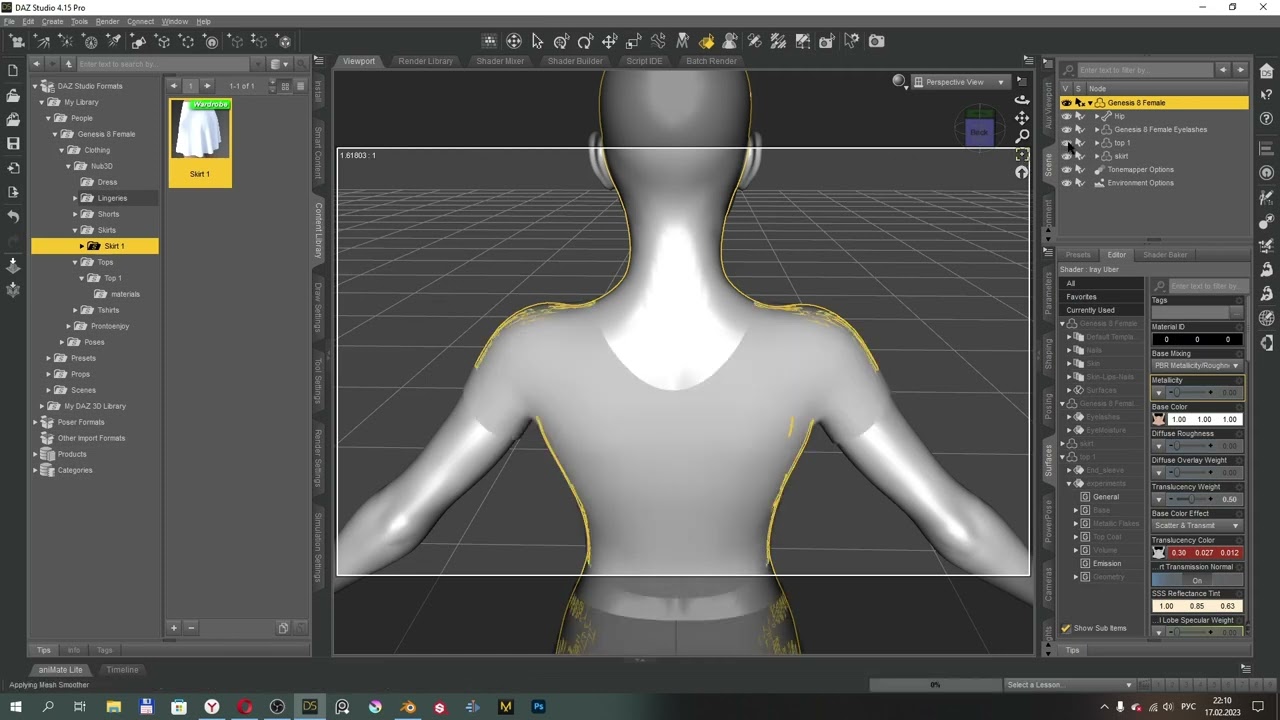Switch to the Shader Mixer tab
The image size is (1280, 720).
pos(500,61)
